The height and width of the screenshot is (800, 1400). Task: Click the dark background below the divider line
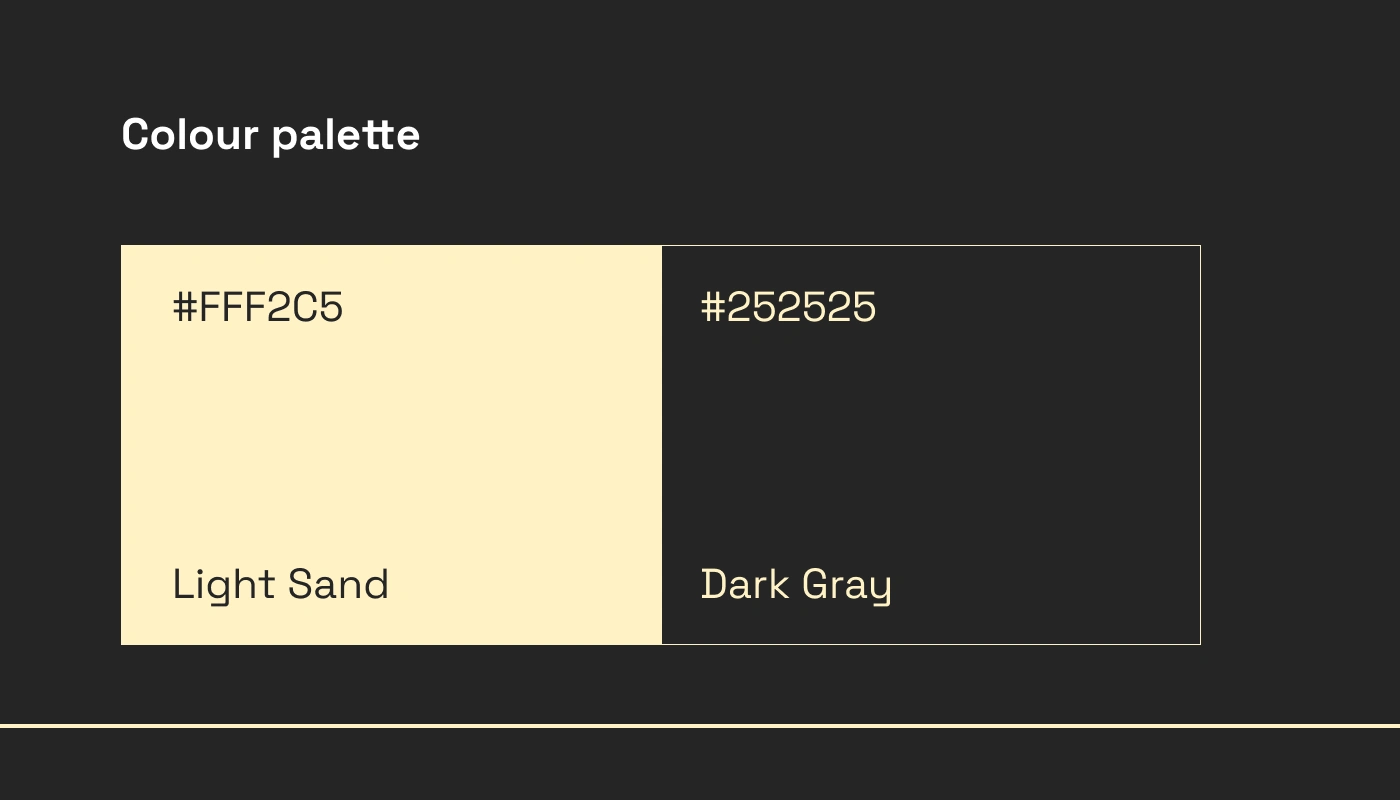pyautogui.click(x=700, y=764)
